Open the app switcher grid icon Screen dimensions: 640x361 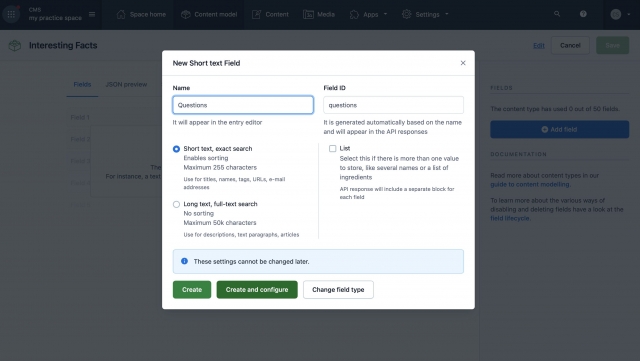point(11,14)
